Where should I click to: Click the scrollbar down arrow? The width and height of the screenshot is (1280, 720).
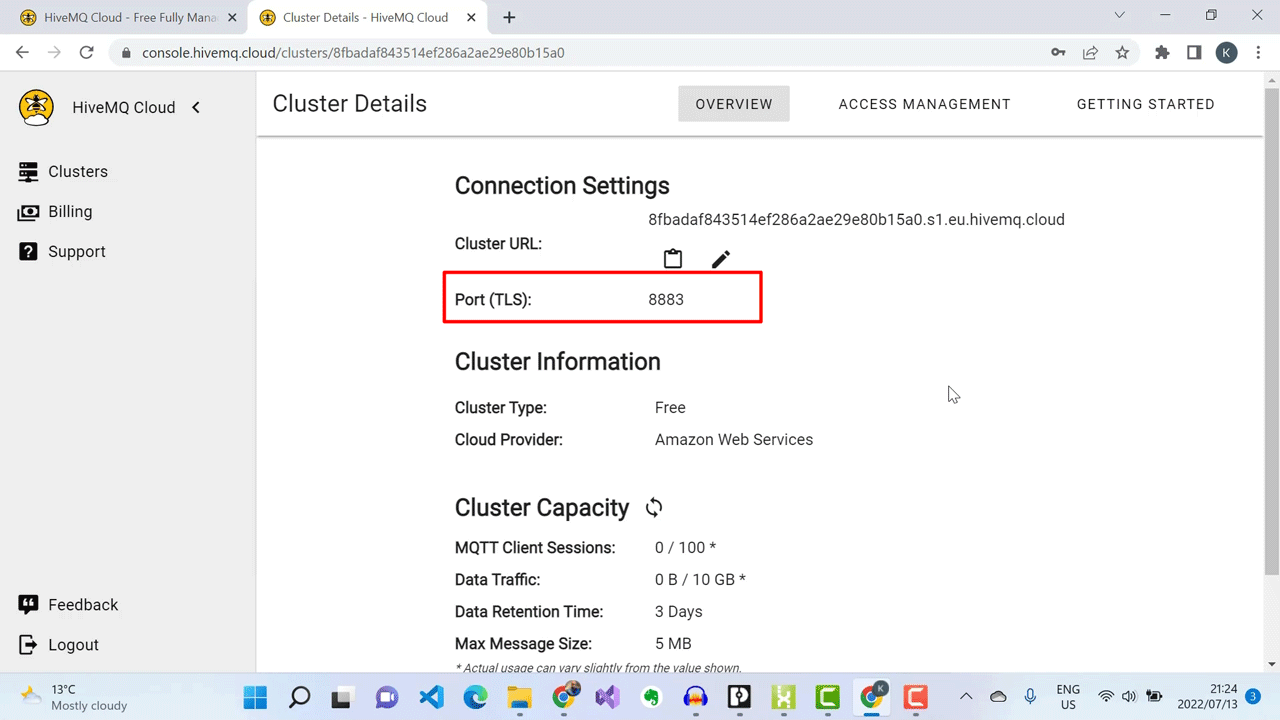click(x=1271, y=664)
